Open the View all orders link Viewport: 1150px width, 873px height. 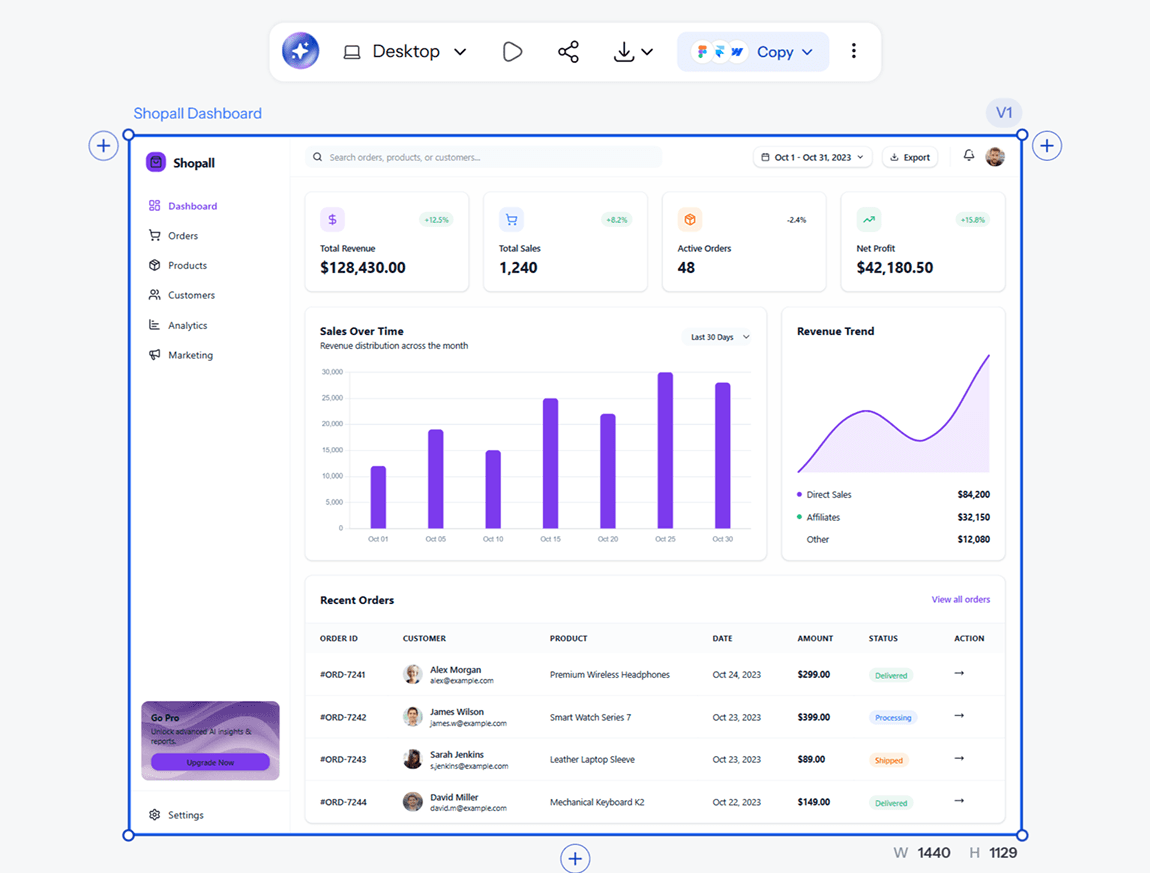point(961,599)
